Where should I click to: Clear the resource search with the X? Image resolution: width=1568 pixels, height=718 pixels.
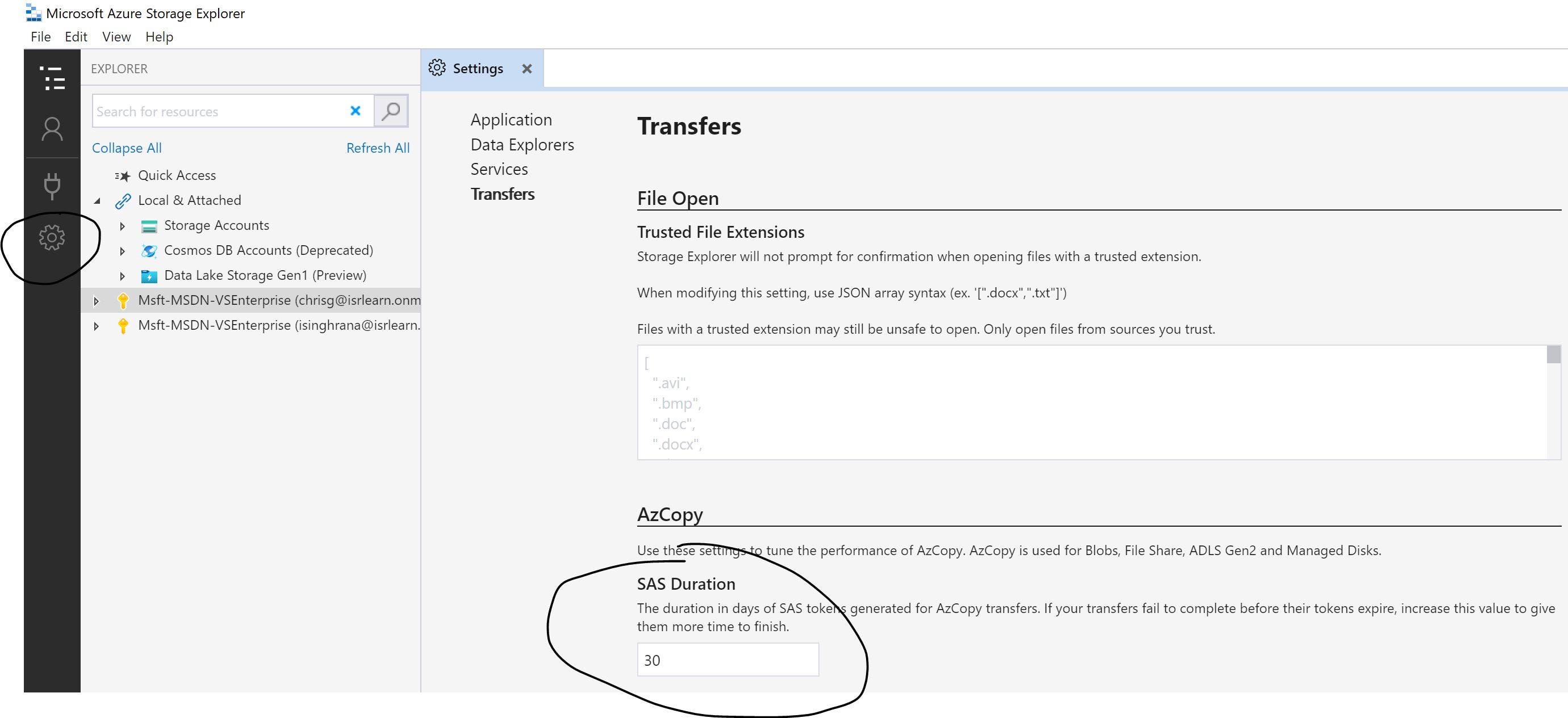(x=356, y=111)
